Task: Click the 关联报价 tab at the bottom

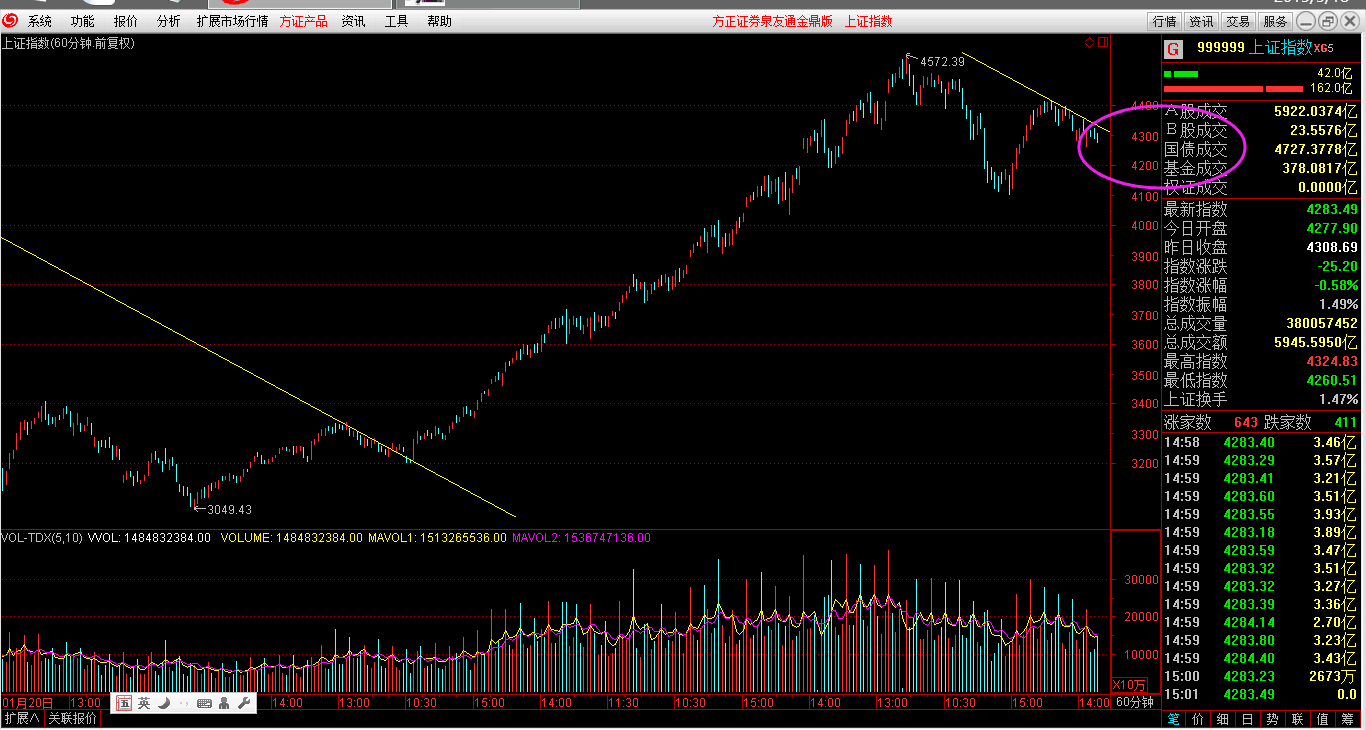Action: pos(73,719)
